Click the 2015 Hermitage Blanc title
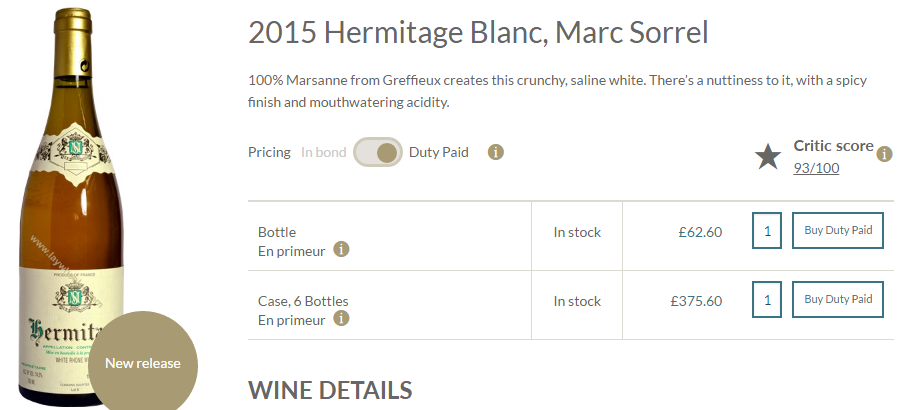The image size is (898, 410). pyautogui.click(x=478, y=33)
